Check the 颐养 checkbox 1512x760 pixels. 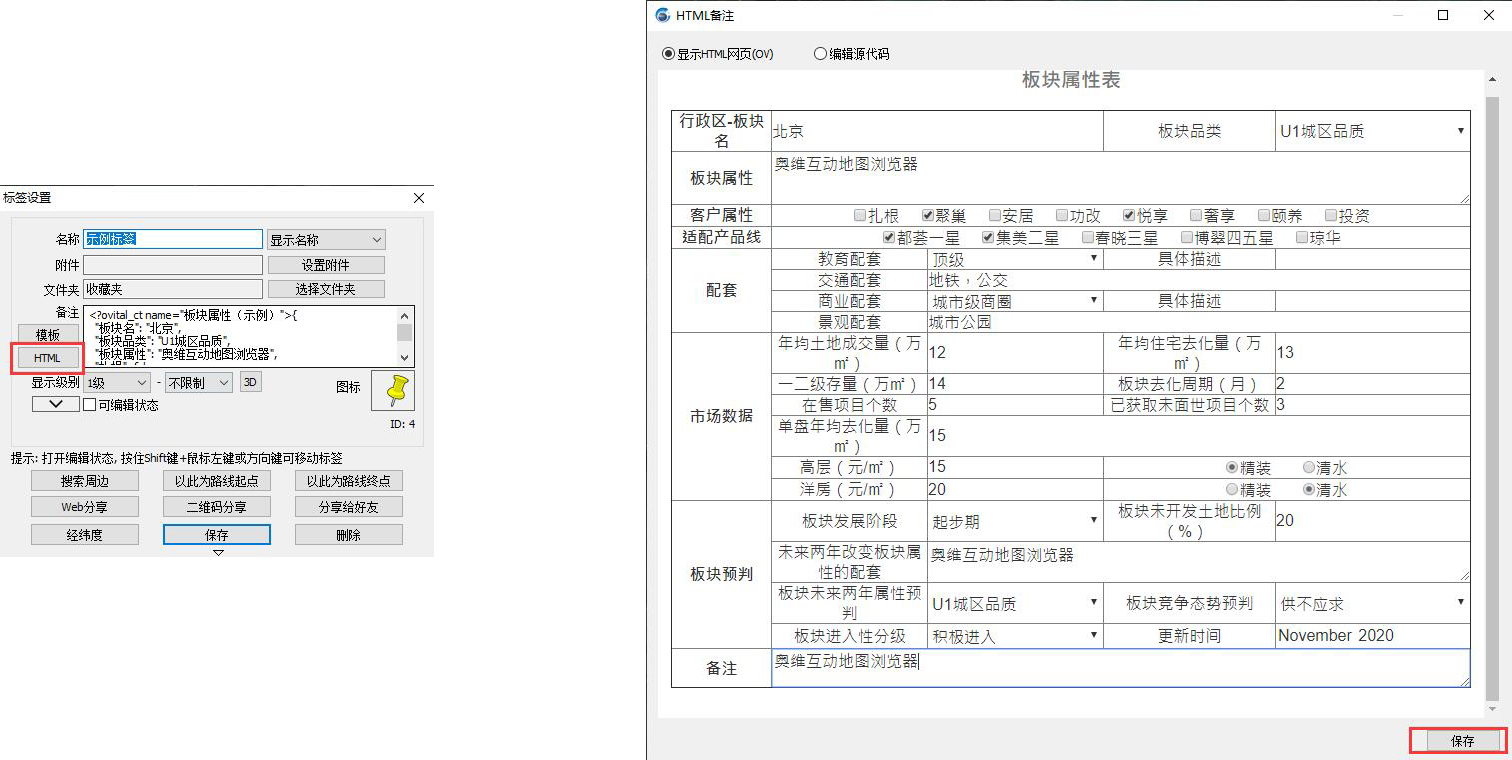[1264, 215]
